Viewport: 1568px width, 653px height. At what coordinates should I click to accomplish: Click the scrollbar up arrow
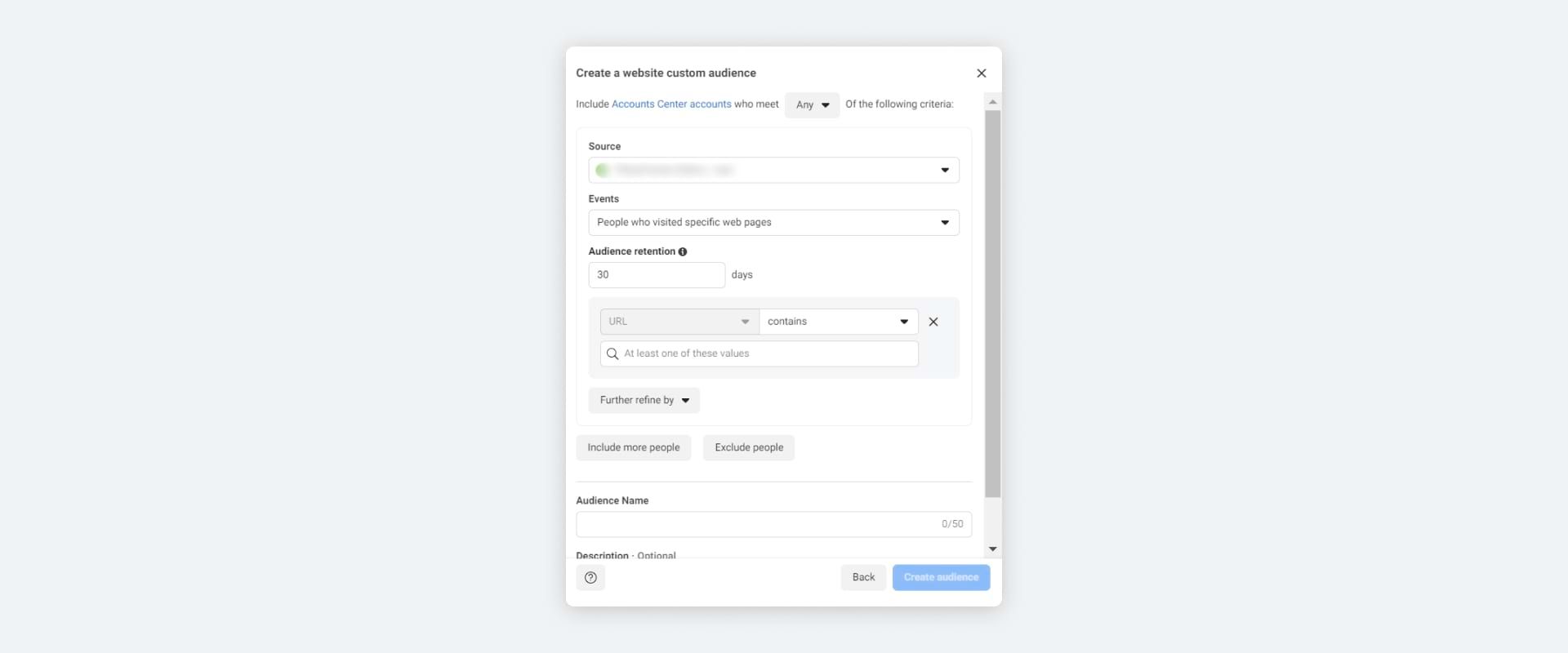tap(993, 102)
